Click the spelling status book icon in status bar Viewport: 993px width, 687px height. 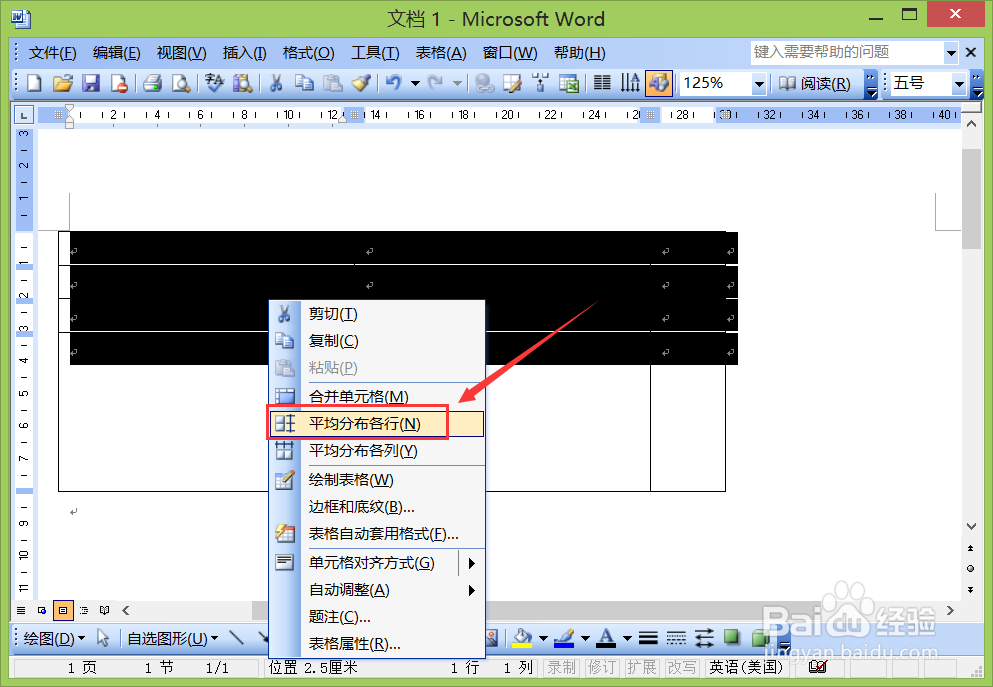818,667
